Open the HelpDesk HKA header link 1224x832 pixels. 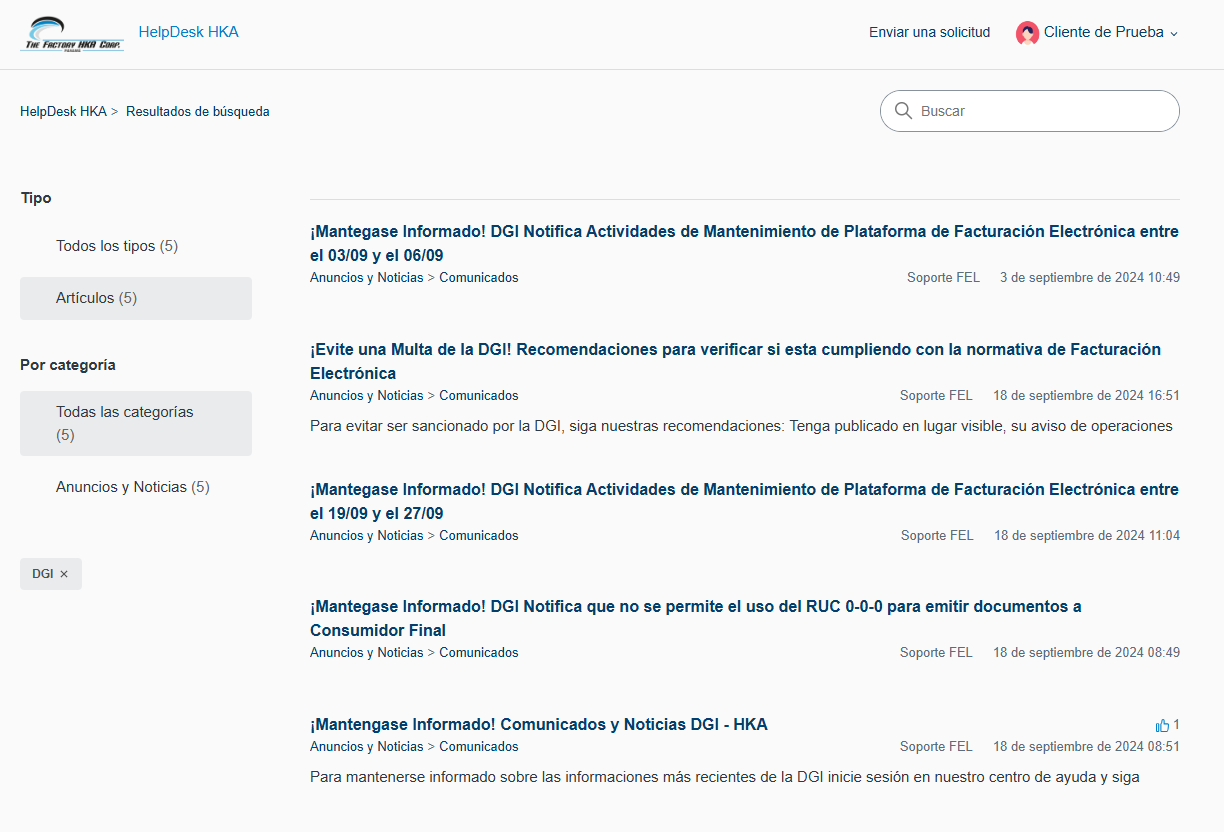tap(188, 32)
